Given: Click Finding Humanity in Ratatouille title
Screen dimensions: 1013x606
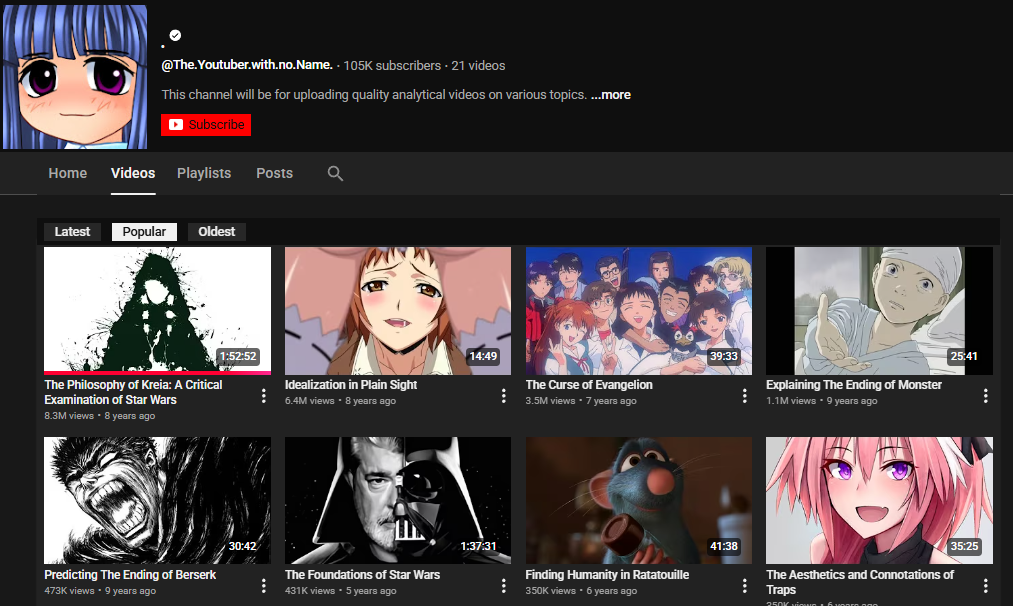Looking at the screenshot, I should point(607,574).
